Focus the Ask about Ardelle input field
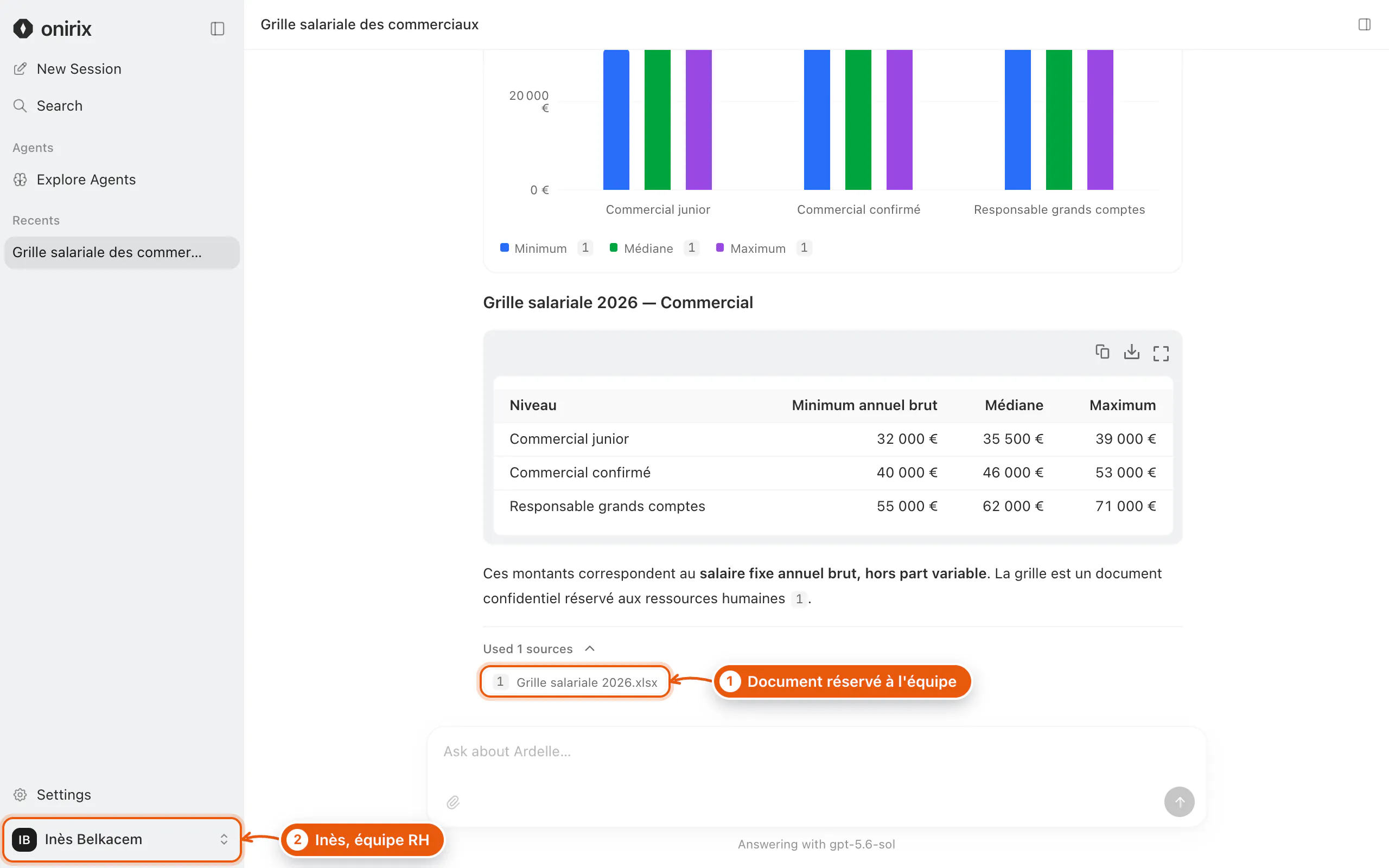 click(x=816, y=752)
